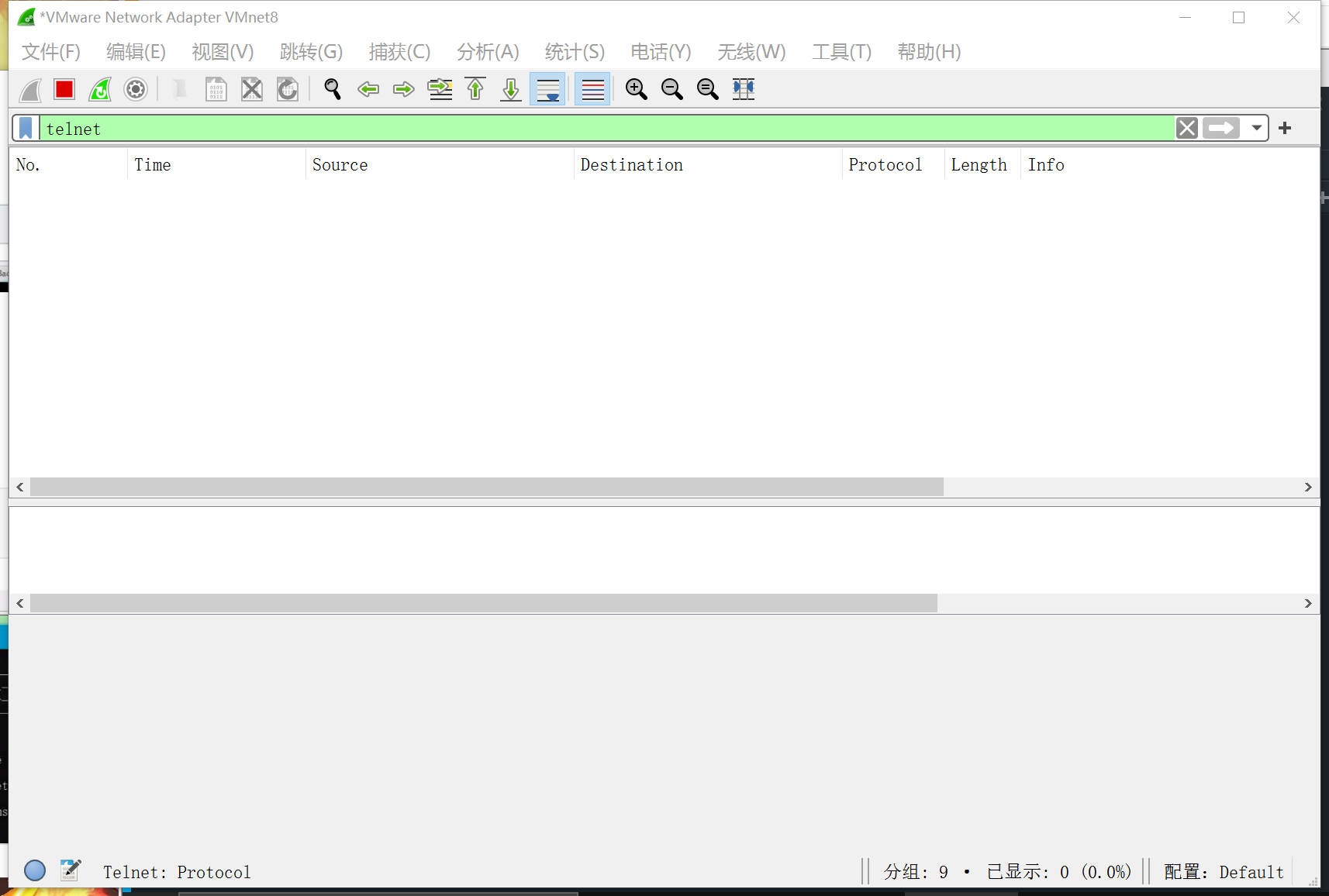Click packet list scrollbar right arrow

click(1308, 487)
